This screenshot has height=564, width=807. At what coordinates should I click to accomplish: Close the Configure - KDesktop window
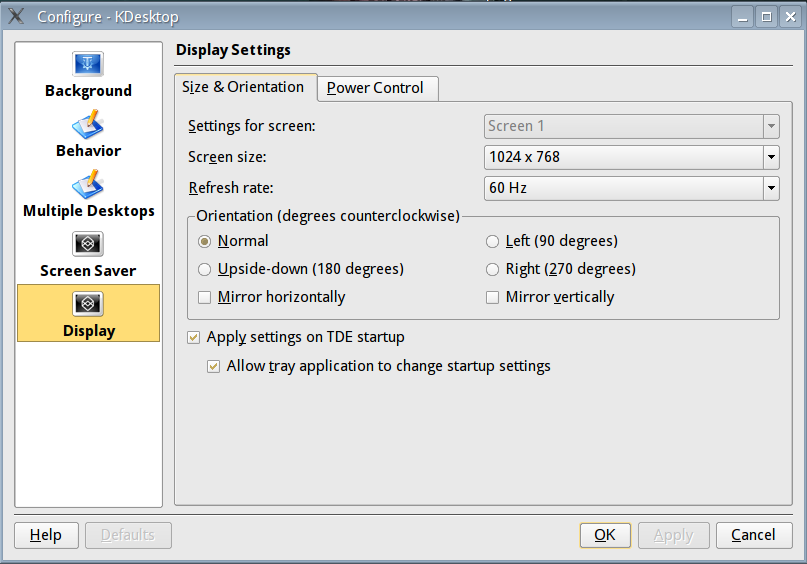click(x=791, y=17)
